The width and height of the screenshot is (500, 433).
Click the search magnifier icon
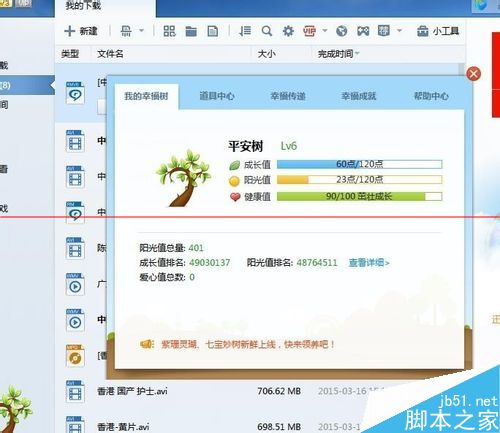267,31
